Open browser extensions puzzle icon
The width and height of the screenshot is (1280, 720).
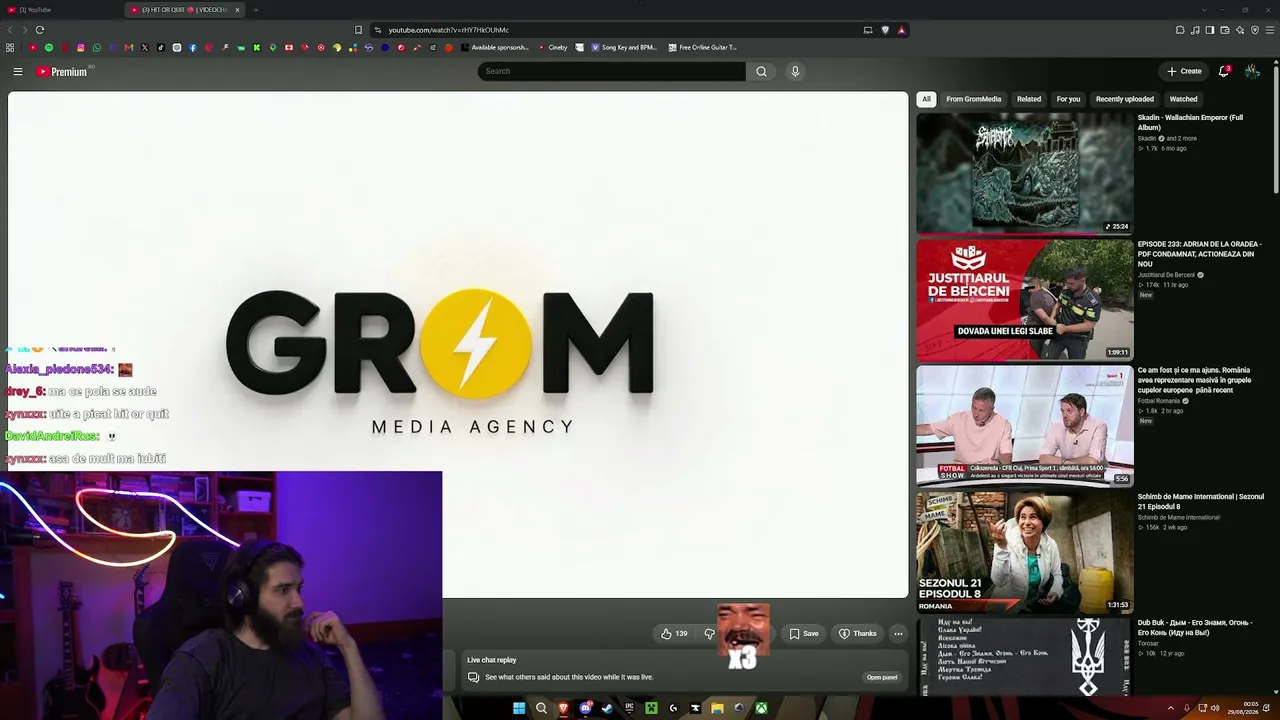click(1180, 30)
